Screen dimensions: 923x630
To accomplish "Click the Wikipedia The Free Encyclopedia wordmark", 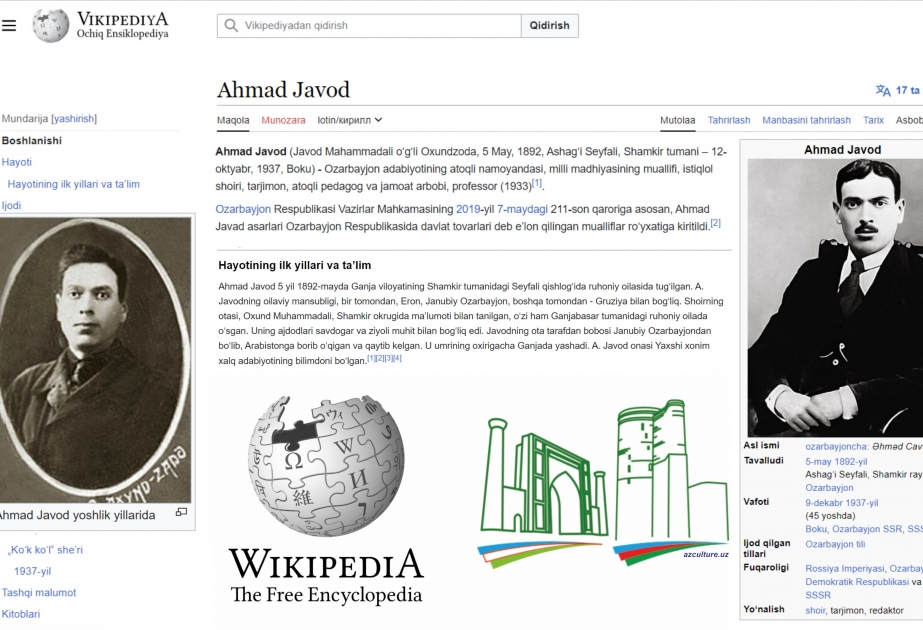I will click(326, 576).
